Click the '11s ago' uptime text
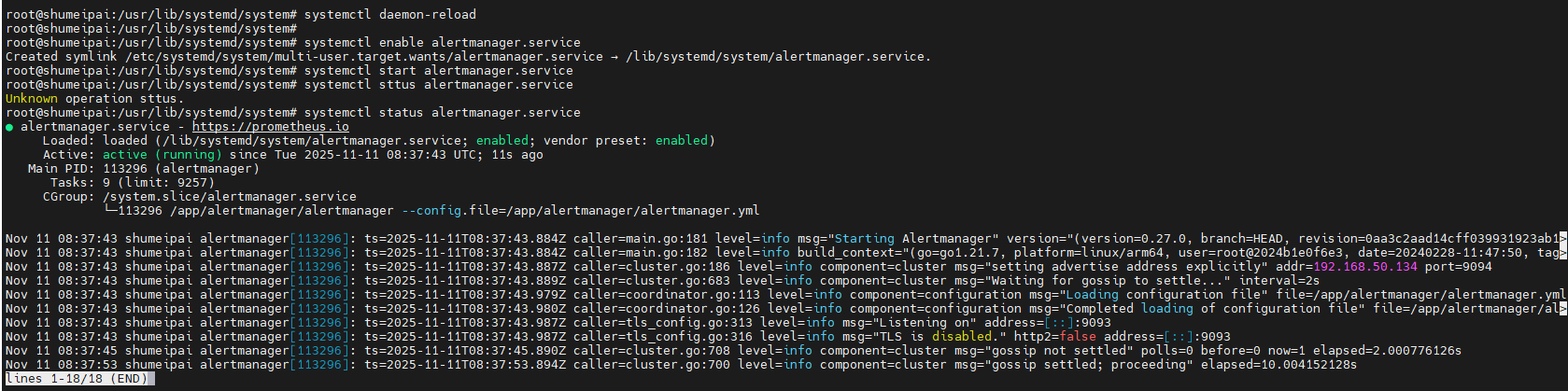Image resolution: width=1568 pixels, height=391 pixels. pyautogui.click(x=517, y=155)
